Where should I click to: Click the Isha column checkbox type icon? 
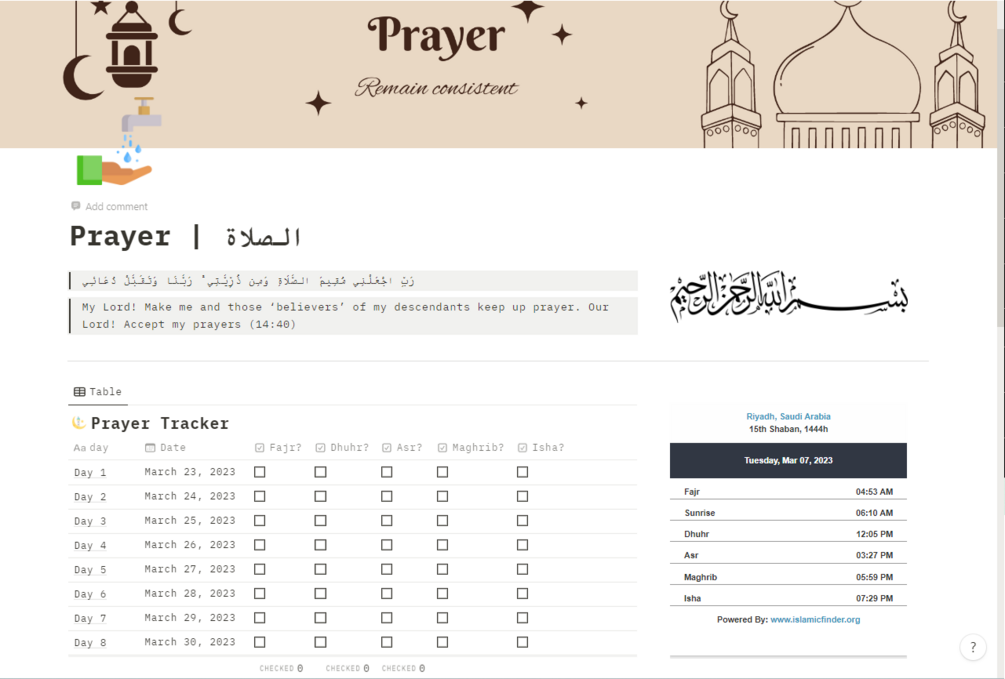(522, 448)
